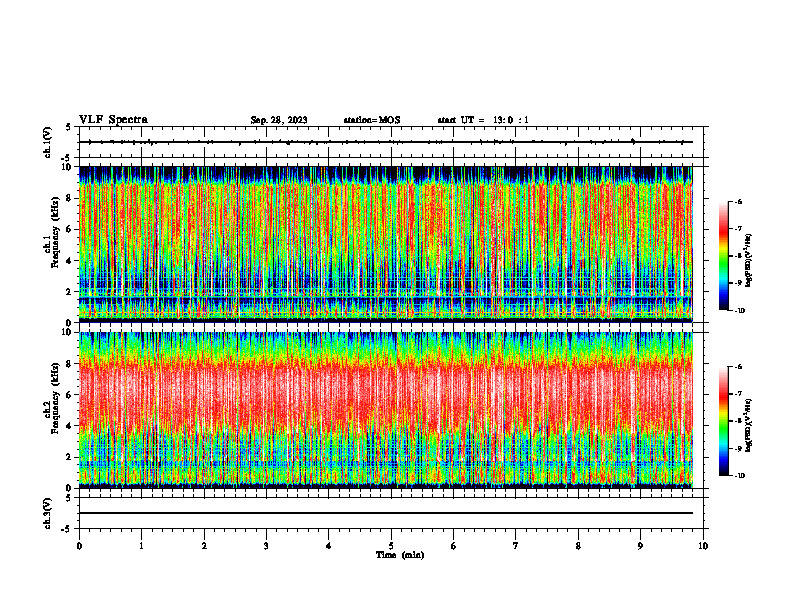Image resolution: width=792 pixels, height=612 pixels.
Task: Click the 'VLF Spectra' plot title
Action: pyautogui.click(x=113, y=120)
